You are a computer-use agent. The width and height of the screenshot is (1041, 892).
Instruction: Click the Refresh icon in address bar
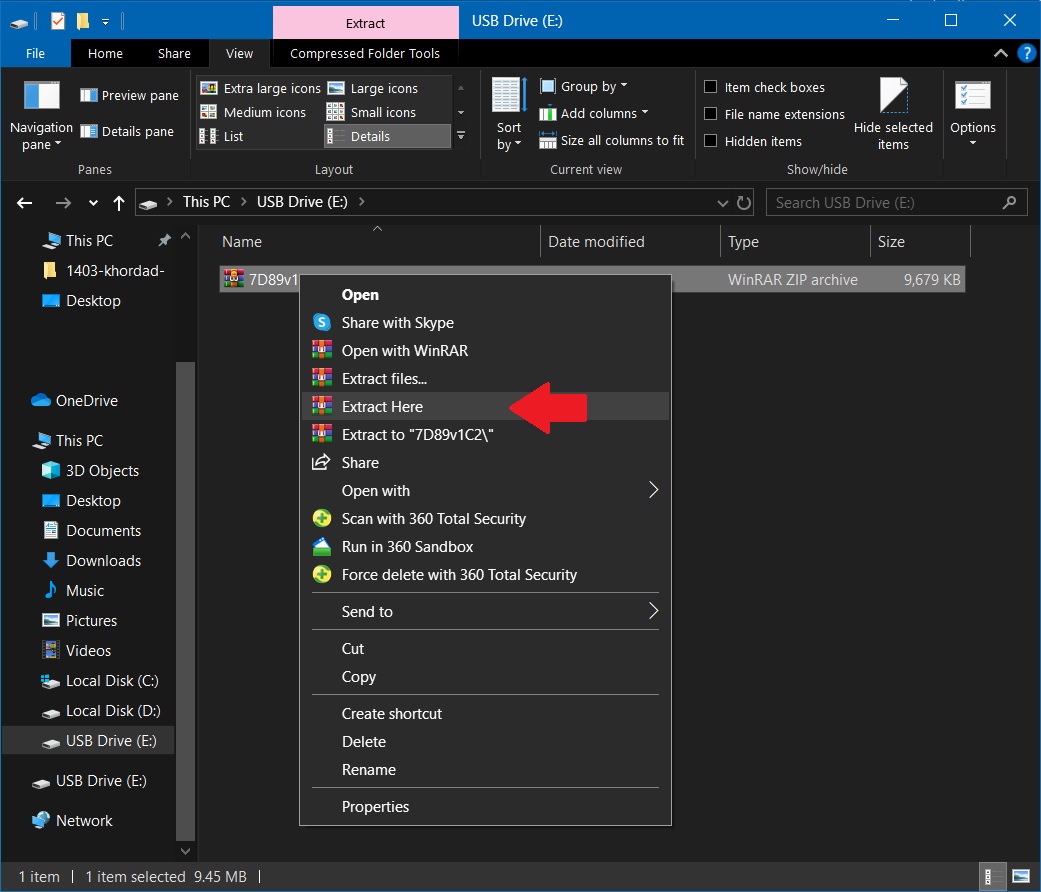point(744,202)
